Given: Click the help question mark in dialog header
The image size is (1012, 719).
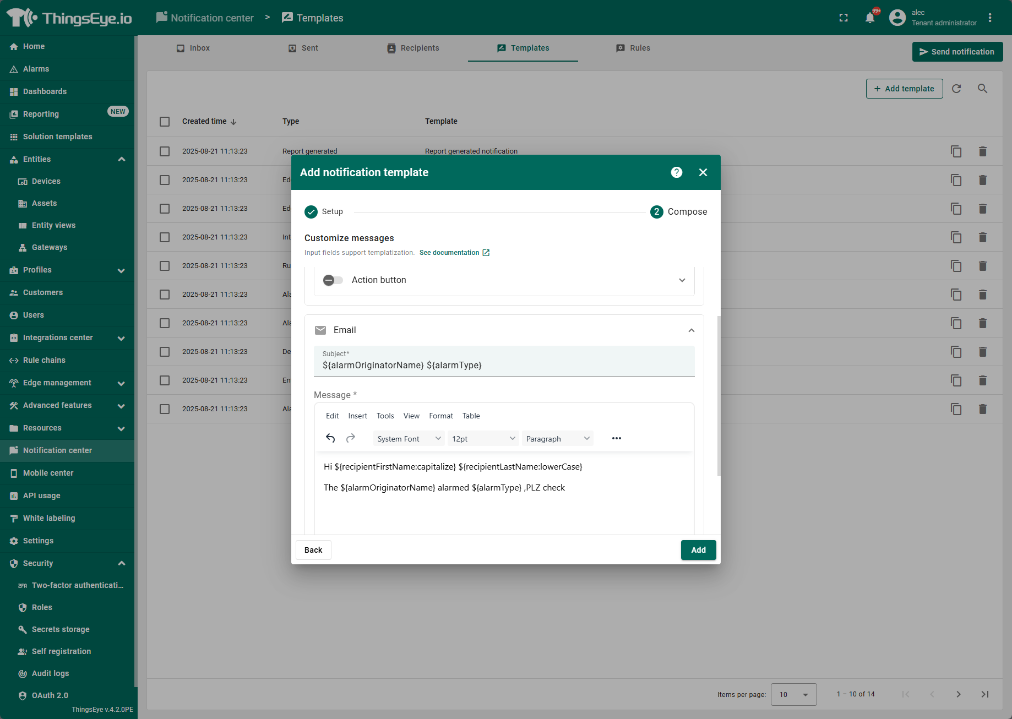Looking at the screenshot, I should [676, 172].
